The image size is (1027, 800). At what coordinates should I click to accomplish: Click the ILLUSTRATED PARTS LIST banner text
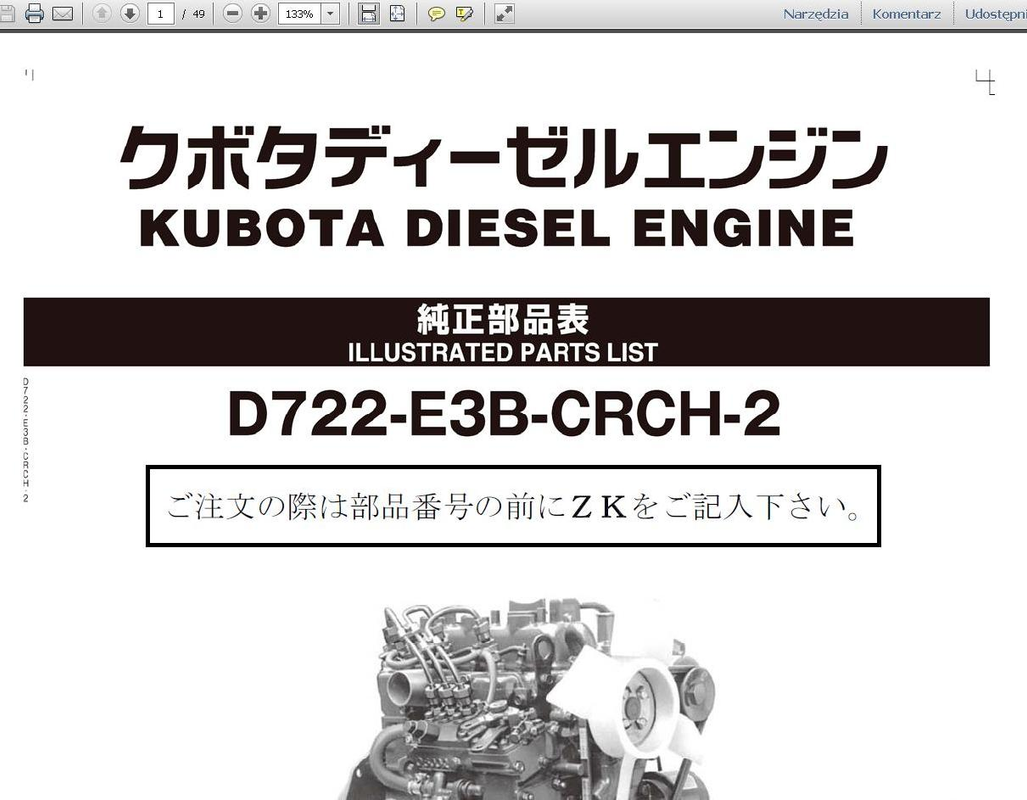point(502,352)
